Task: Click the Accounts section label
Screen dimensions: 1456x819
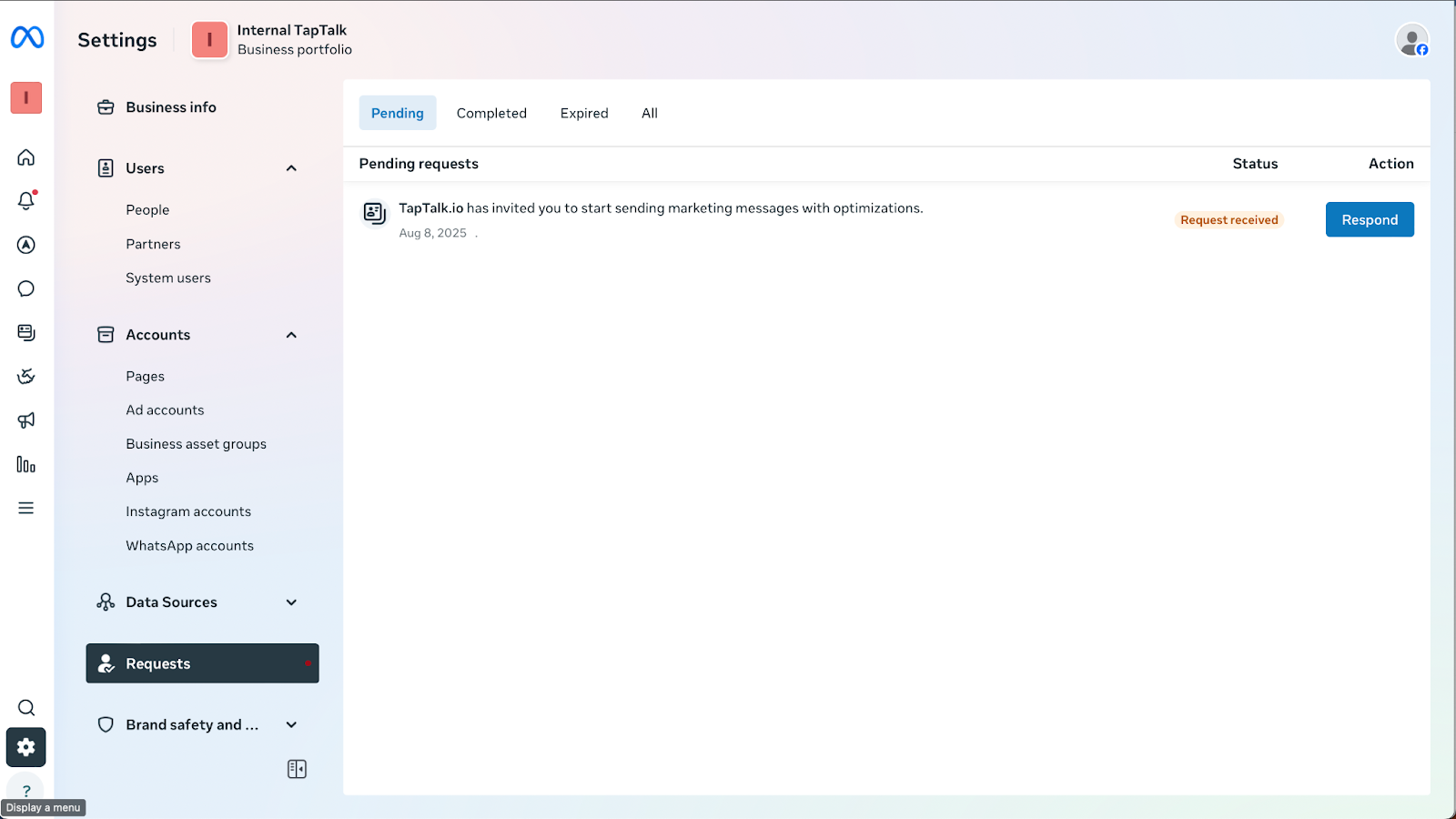Action: point(158,335)
